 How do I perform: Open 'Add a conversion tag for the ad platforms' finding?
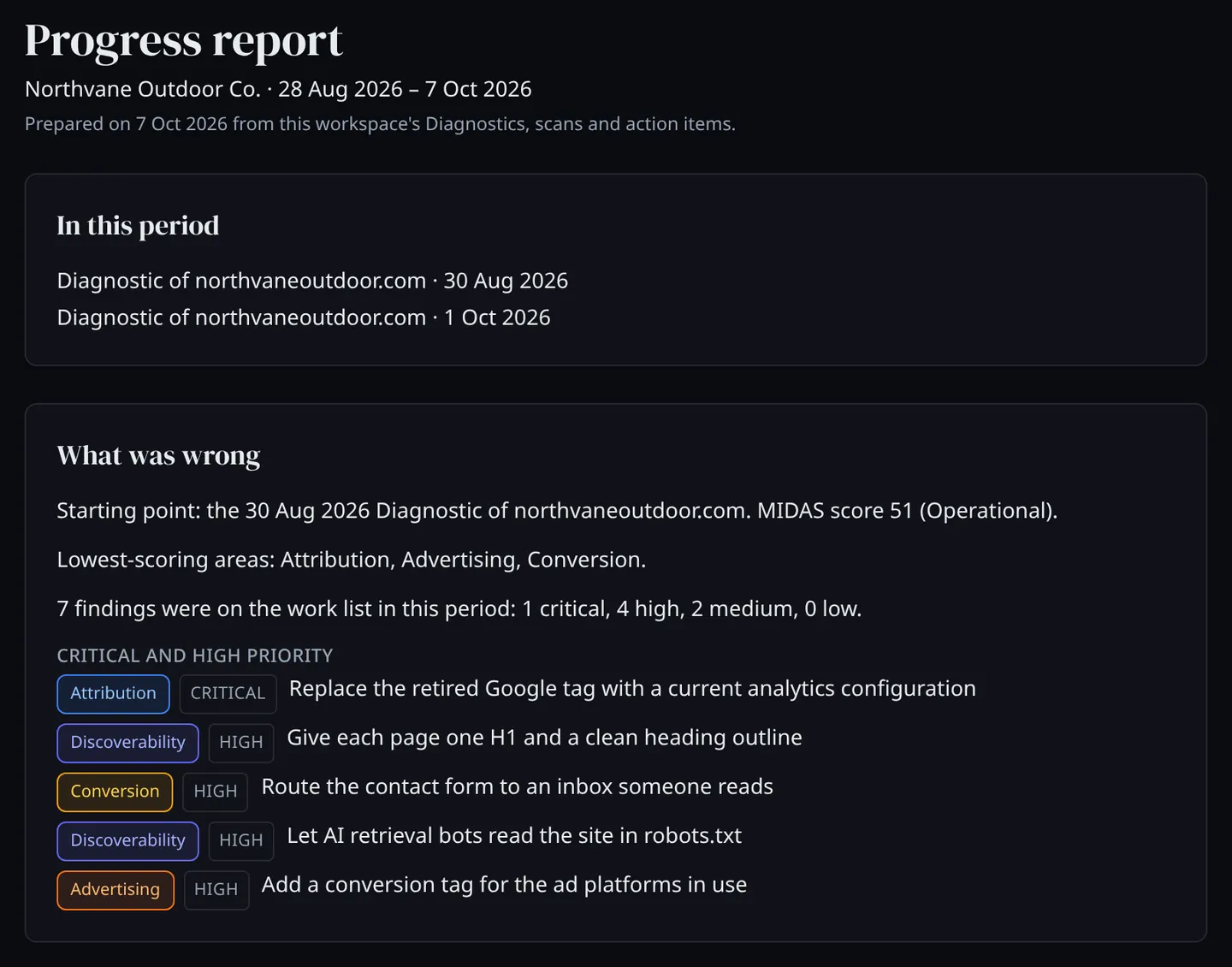pos(504,884)
